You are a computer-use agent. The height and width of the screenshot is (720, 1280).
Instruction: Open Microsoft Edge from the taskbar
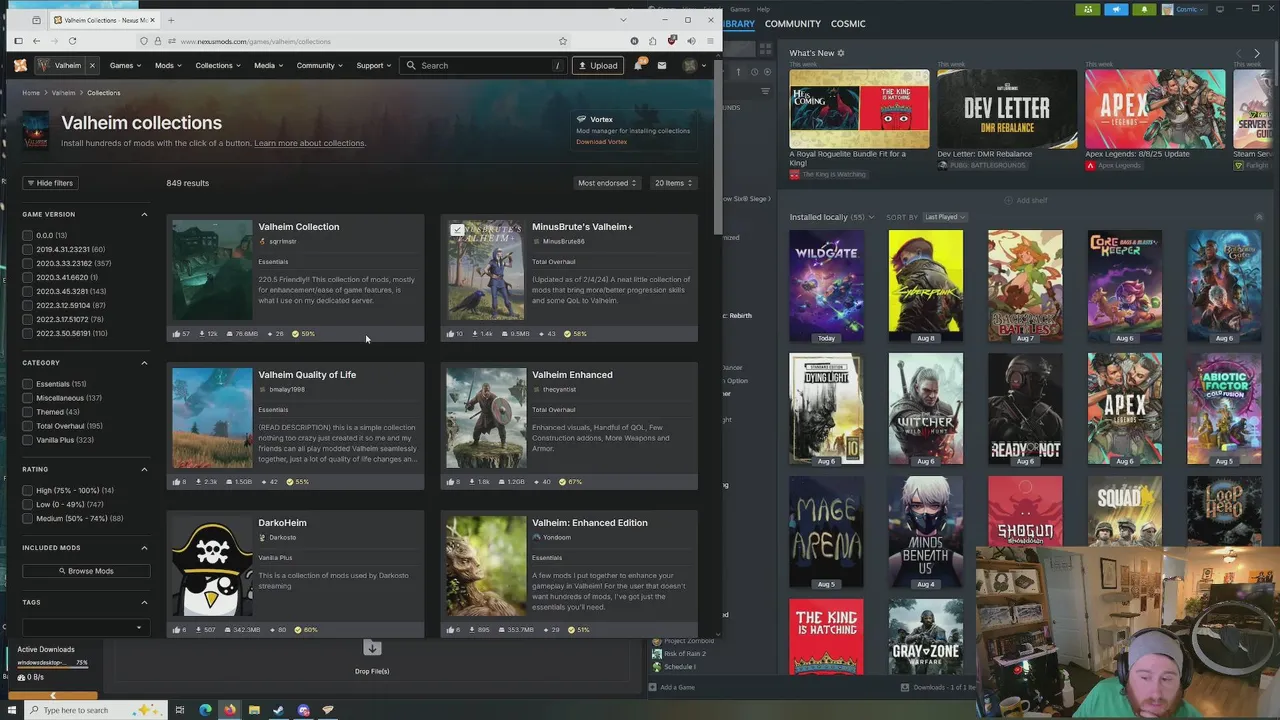pyautogui.click(x=205, y=710)
